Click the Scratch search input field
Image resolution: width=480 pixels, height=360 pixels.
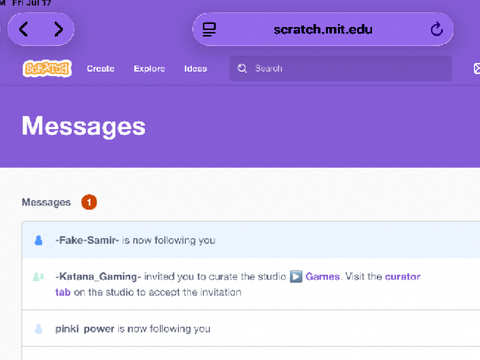tap(340, 68)
